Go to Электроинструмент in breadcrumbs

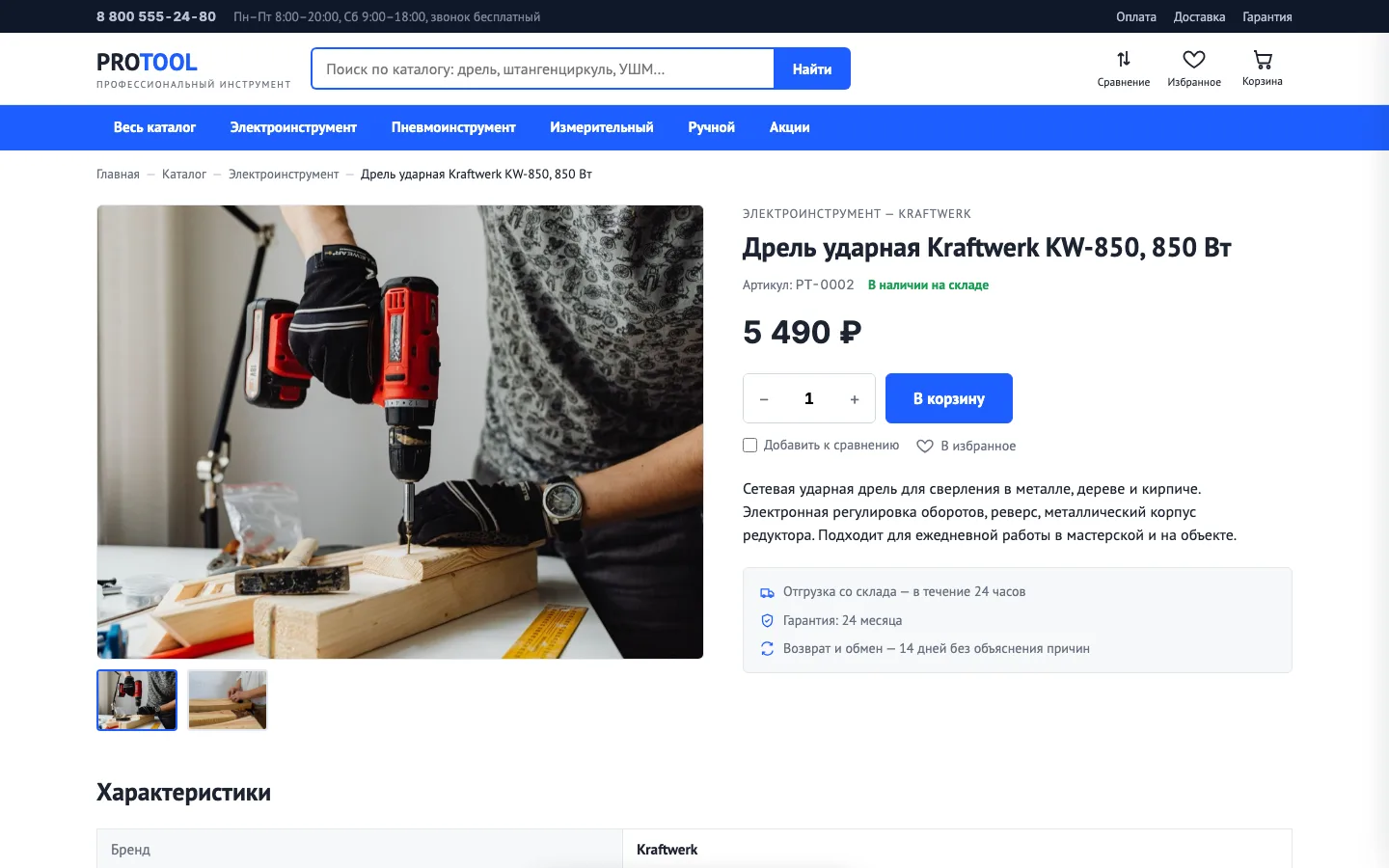[284, 175]
